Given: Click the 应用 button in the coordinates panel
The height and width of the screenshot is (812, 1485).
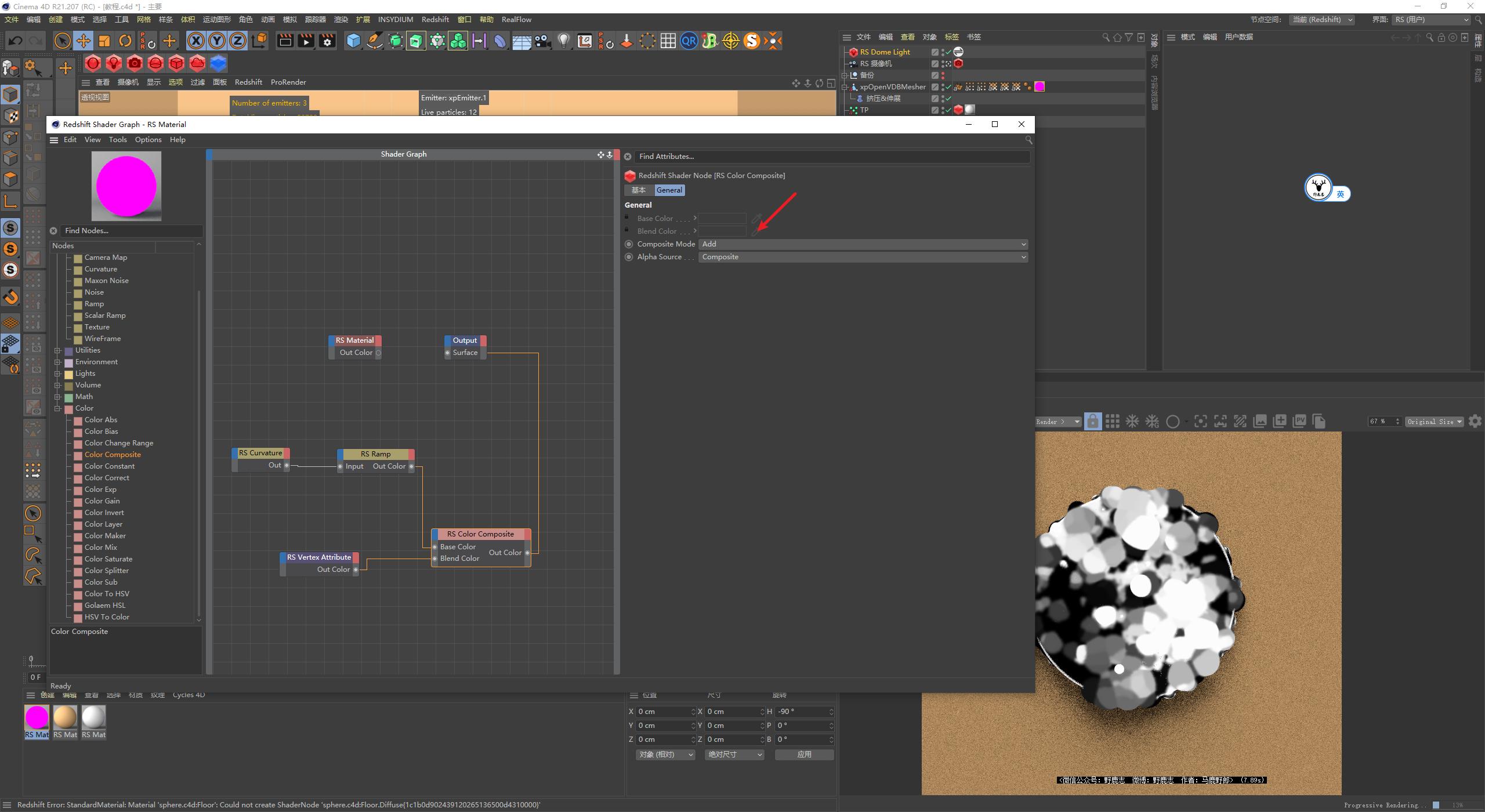Looking at the screenshot, I should tap(804, 754).
